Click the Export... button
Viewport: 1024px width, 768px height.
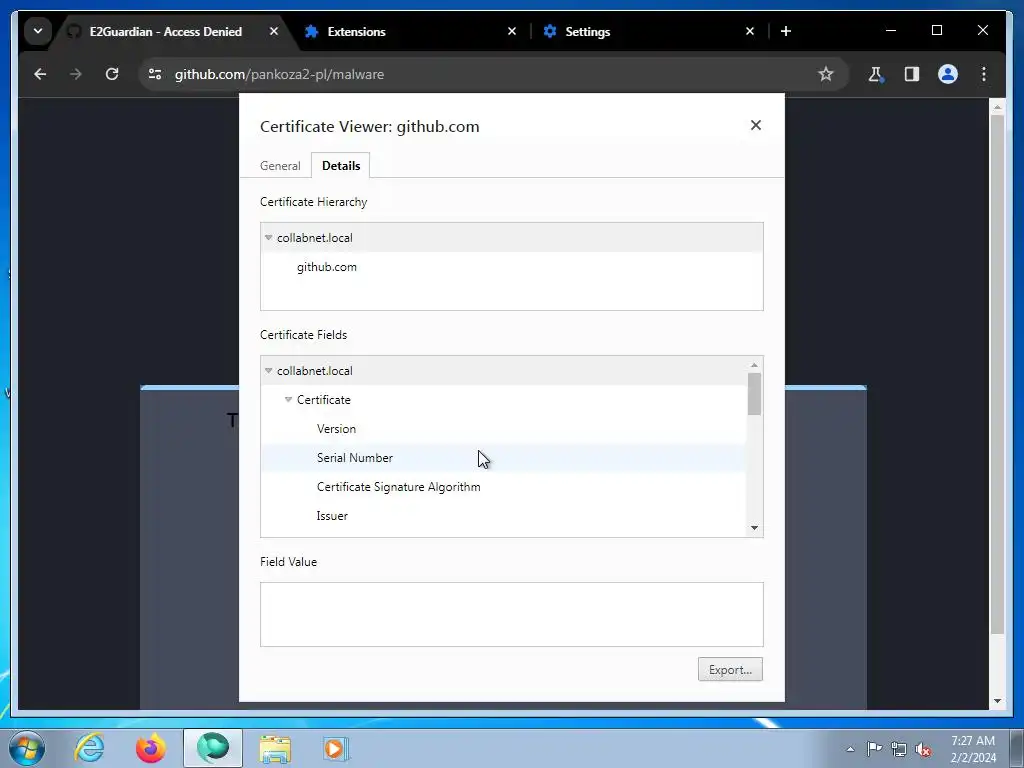coord(730,669)
